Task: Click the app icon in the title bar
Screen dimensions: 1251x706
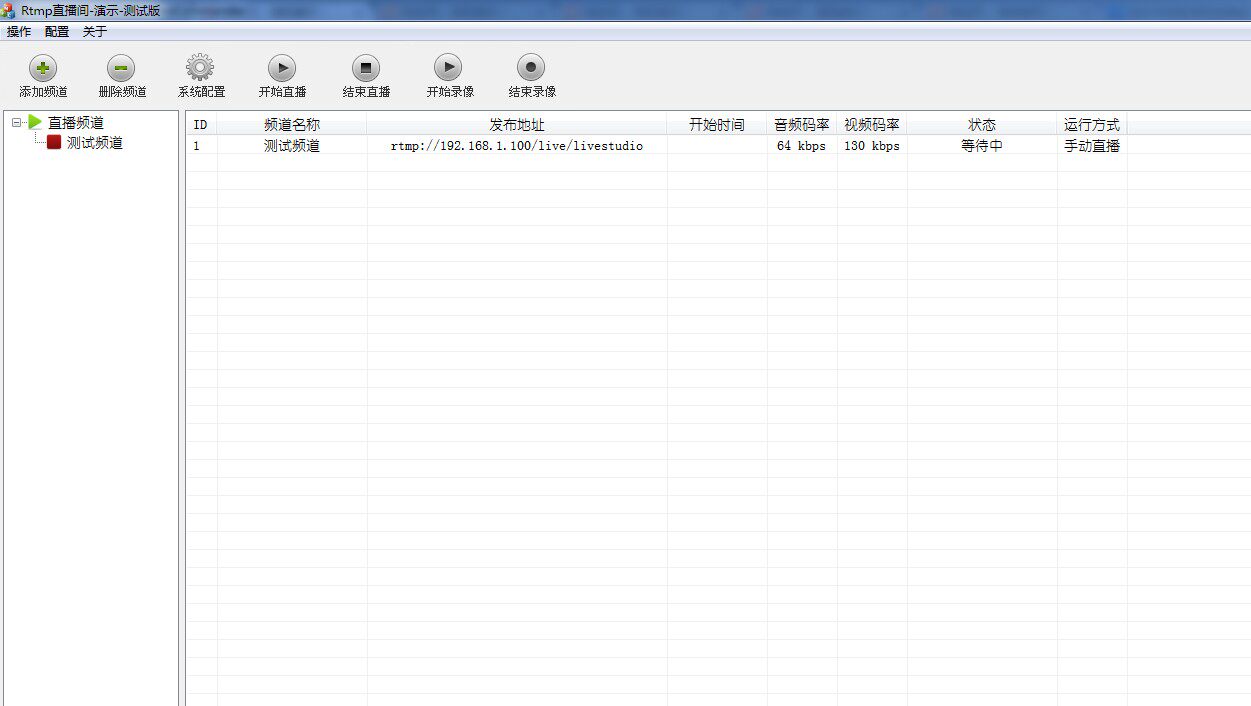Action: [x=9, y=11]
